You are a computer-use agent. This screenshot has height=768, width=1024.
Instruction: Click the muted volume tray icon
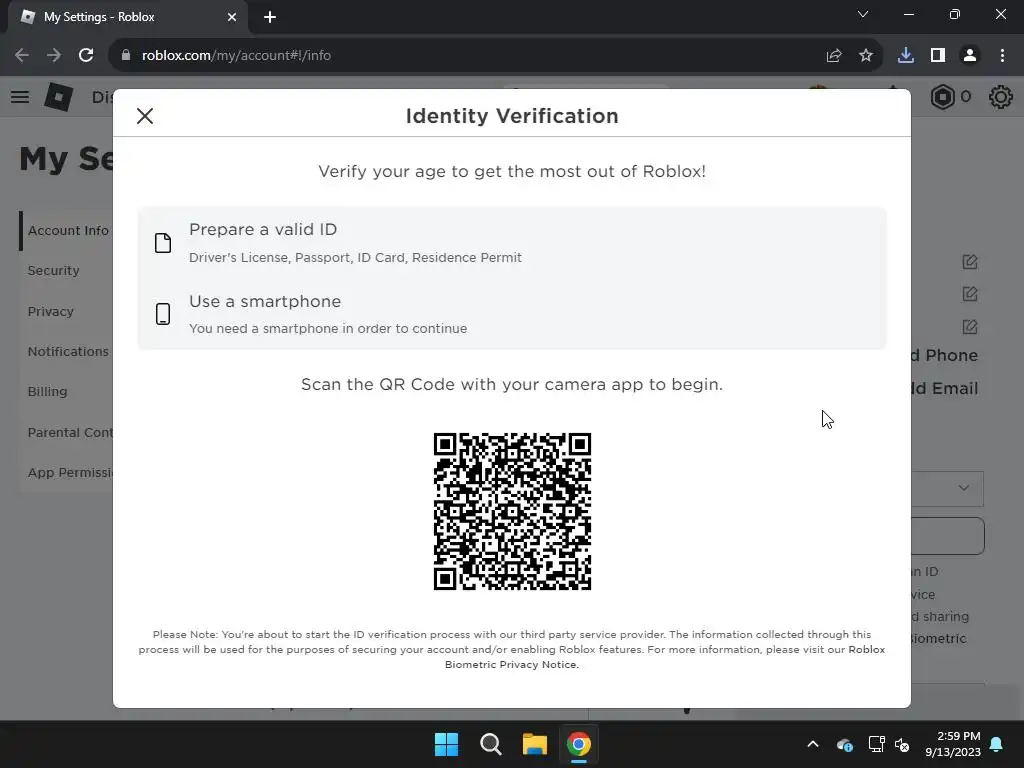pos(902,744)
